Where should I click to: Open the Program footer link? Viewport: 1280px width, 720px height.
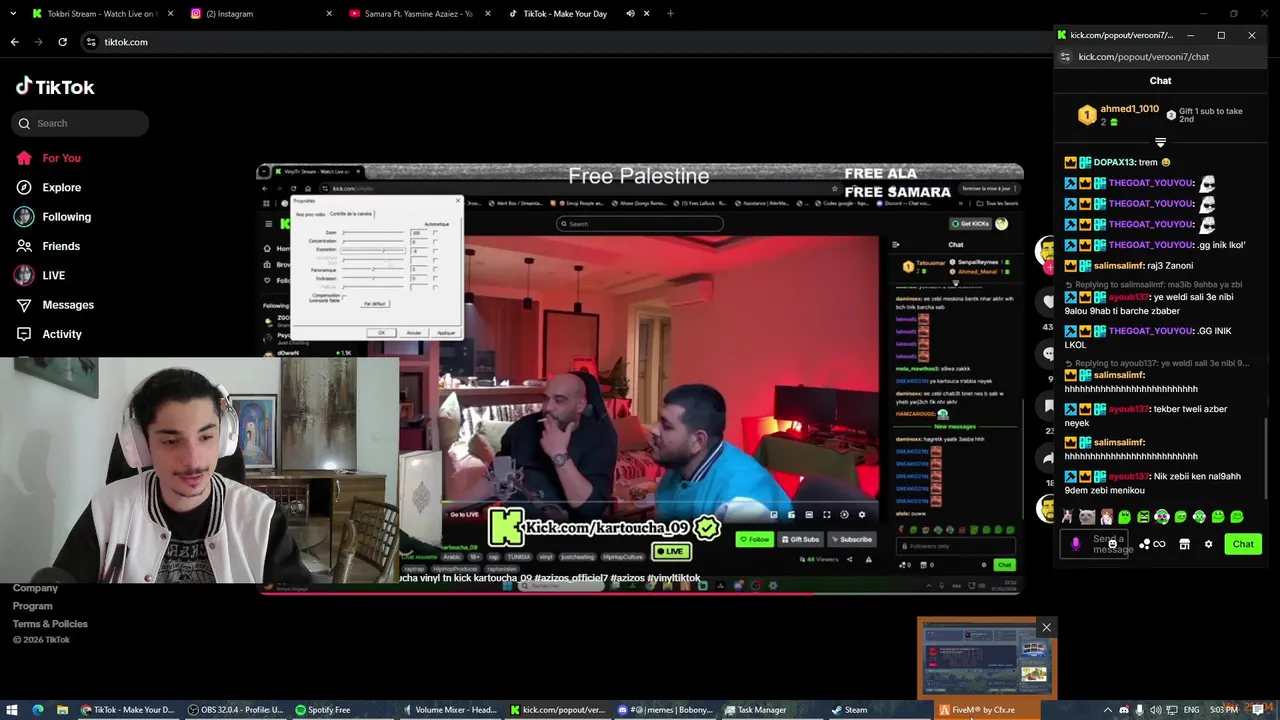[x=32, y=606]
